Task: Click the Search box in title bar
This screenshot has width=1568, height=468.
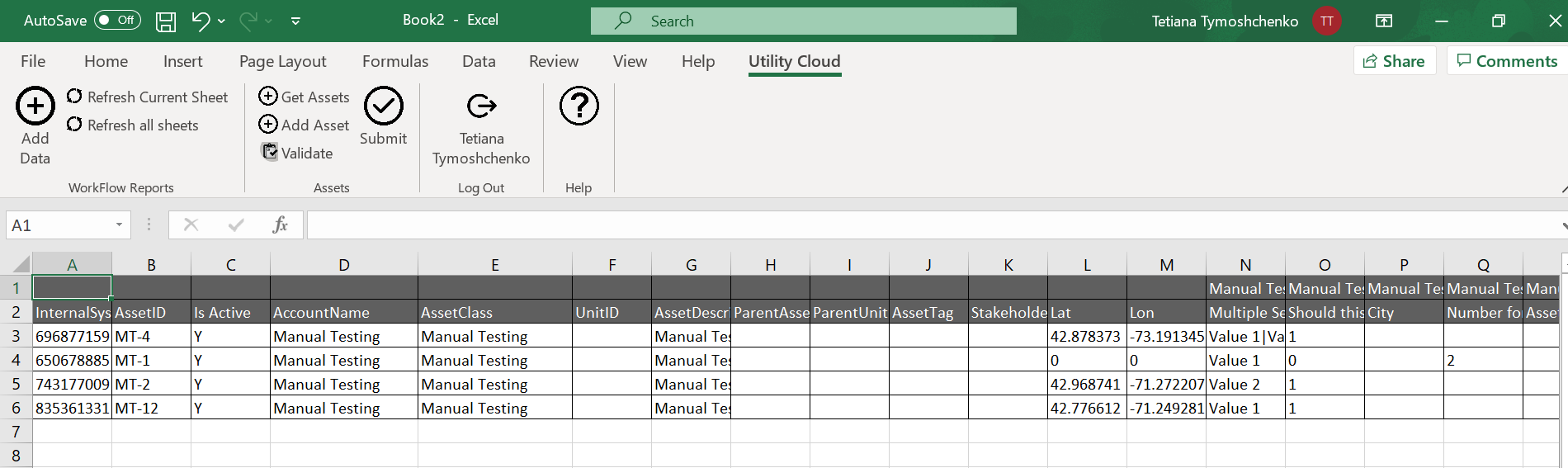Action: [803, 21]
